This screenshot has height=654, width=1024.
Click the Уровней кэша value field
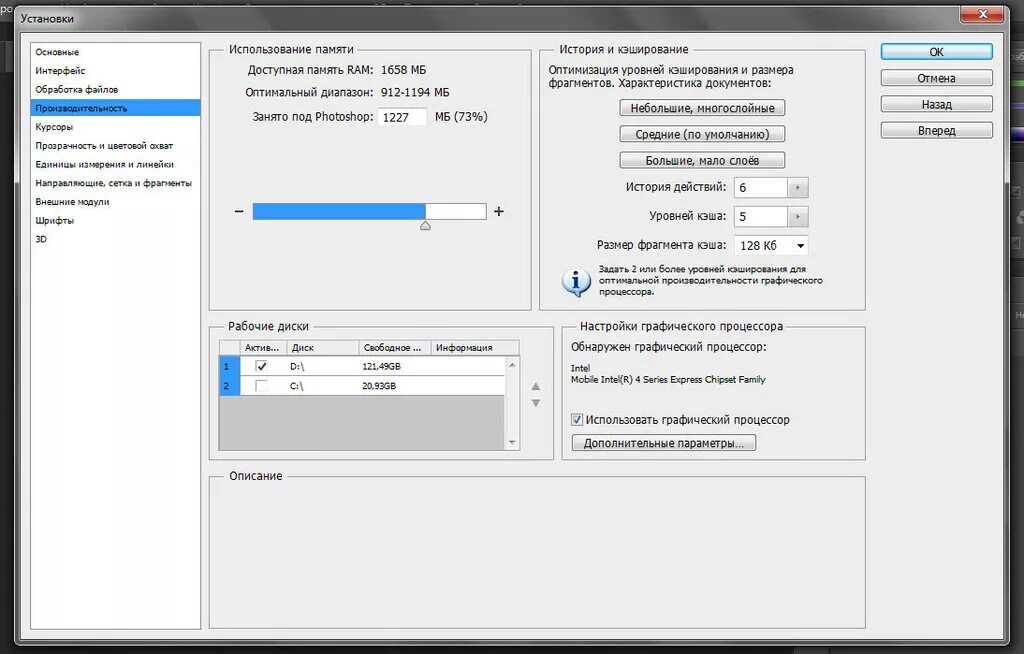pos(761,216)
